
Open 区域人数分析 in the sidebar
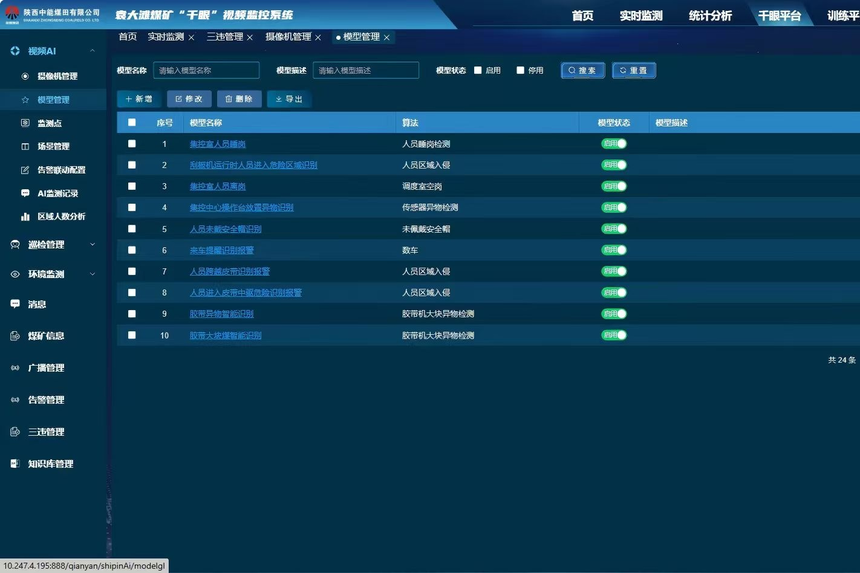(x=61, y=217)
